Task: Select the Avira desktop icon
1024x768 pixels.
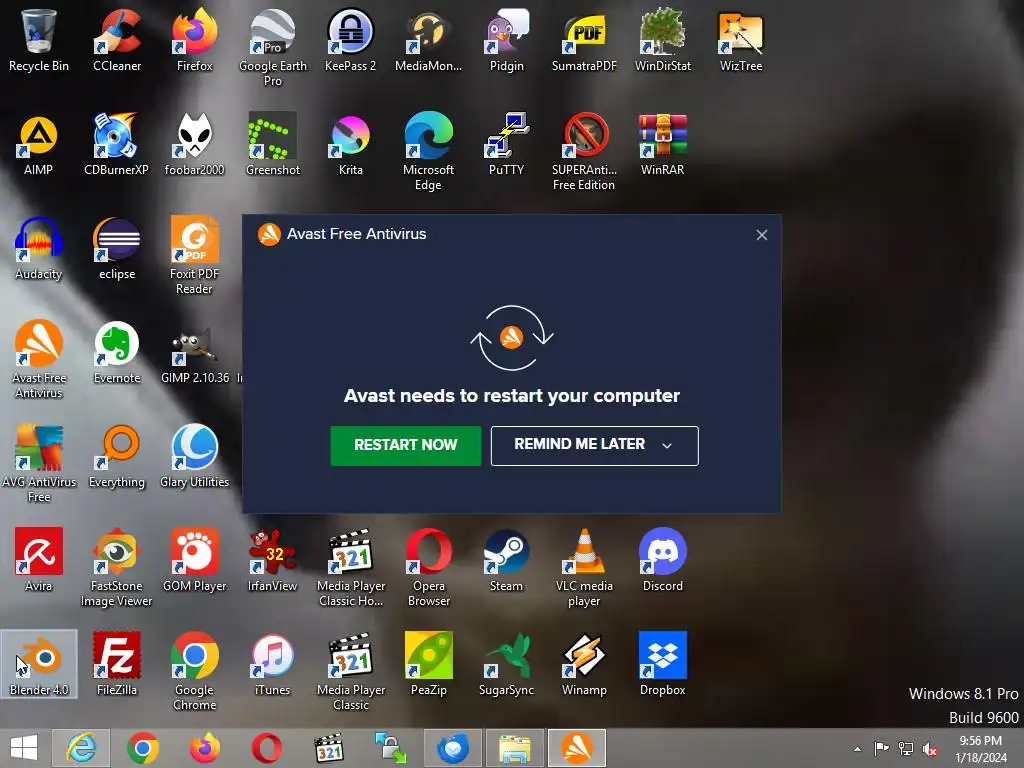Action: point(39,560)
